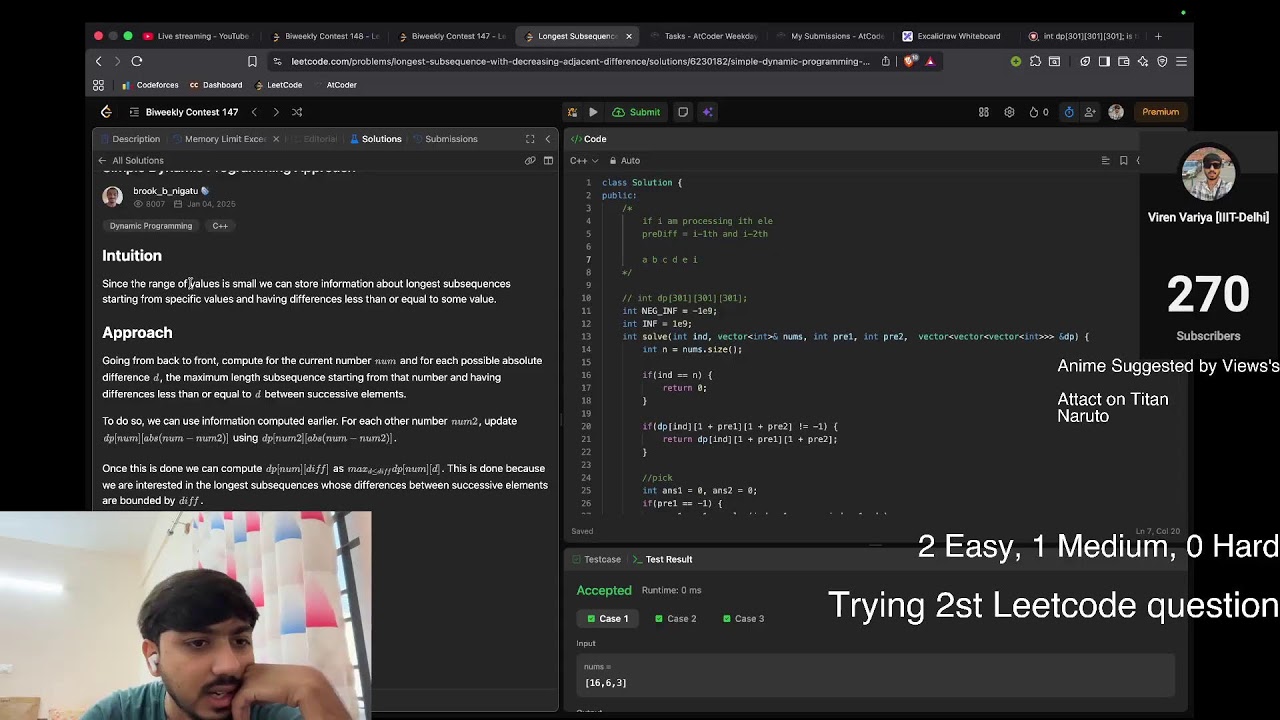Image resolution: width=1280 pixels, height=720 pixels.
Task: Reload the page
Action: [137, 61]
